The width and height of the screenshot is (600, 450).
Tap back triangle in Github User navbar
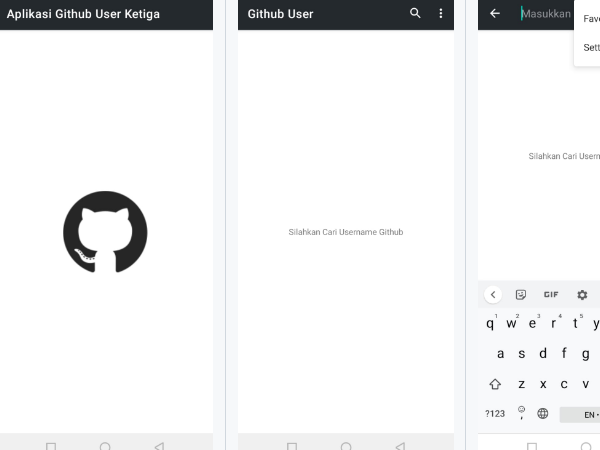click(400, 446)
